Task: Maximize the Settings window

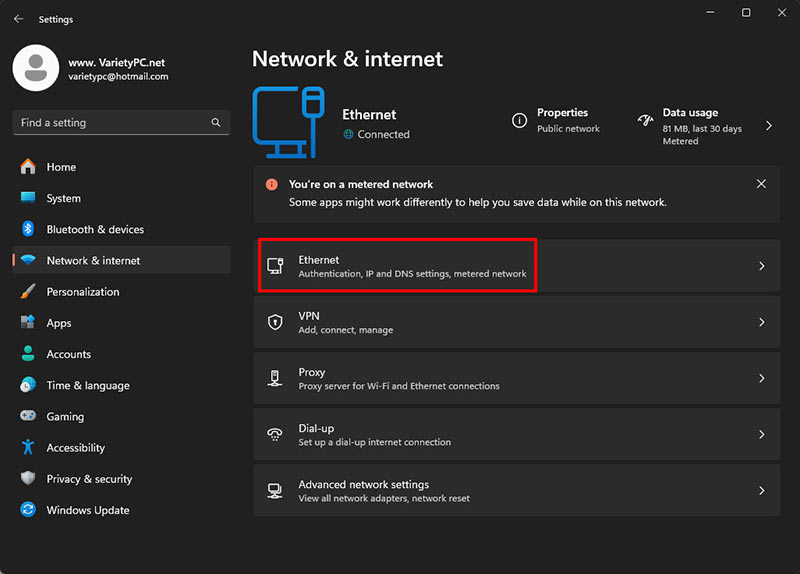Action: [746, 12]
